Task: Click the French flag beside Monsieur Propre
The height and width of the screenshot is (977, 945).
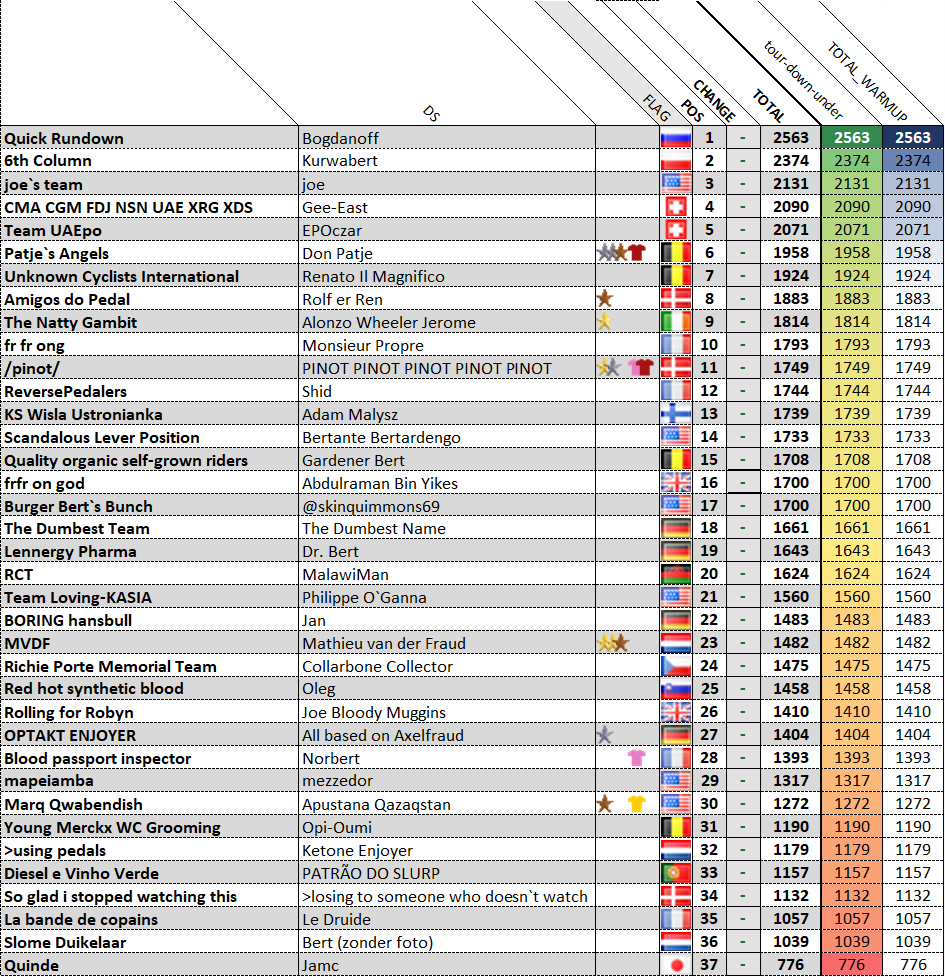Action: tap(676, 345)
